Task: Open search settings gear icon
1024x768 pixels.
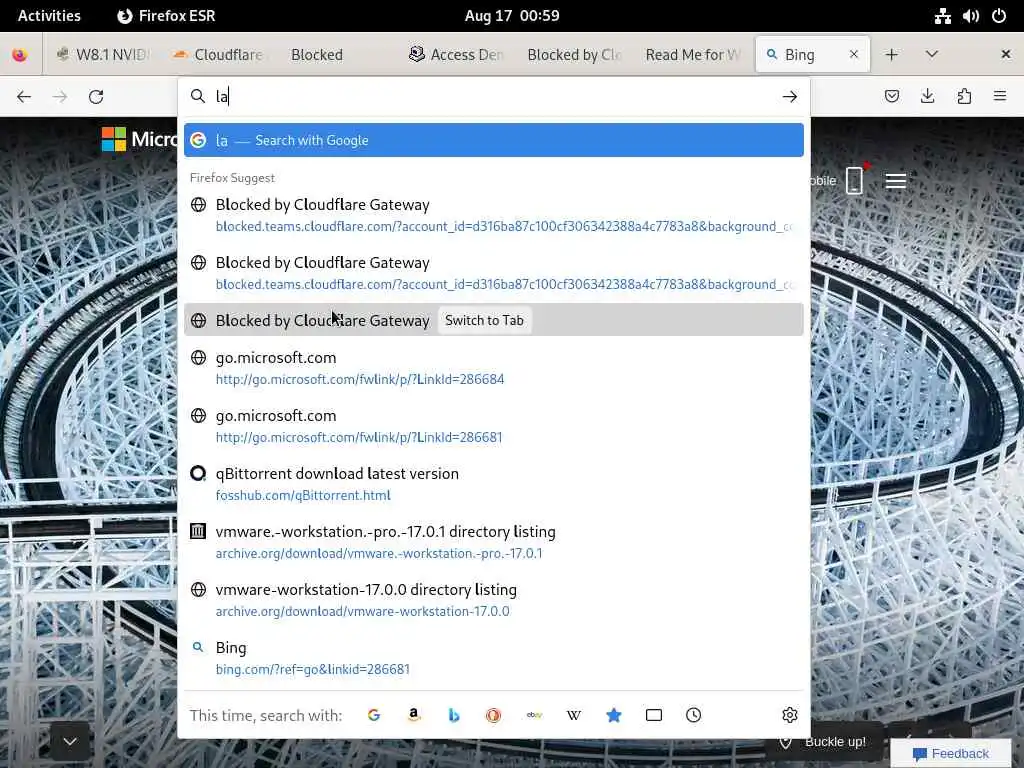Action: click(790, 715)
